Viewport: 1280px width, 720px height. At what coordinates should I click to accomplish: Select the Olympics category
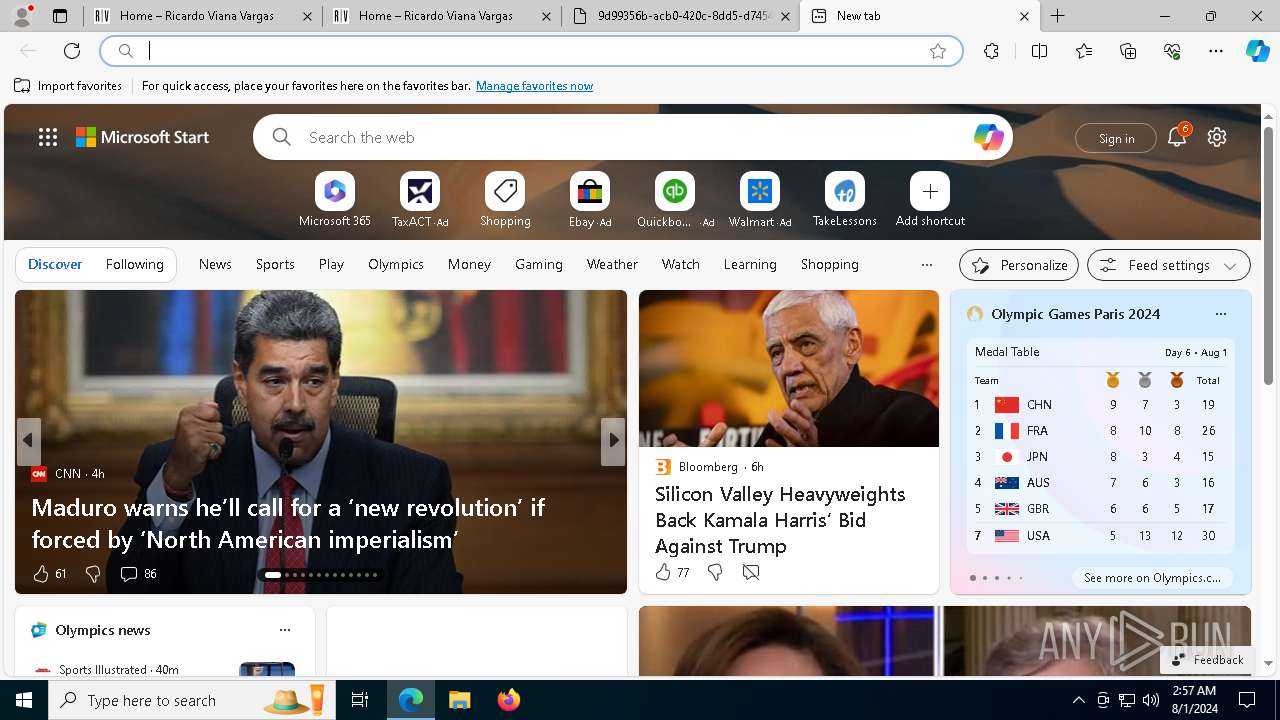[x=396, y=264]
